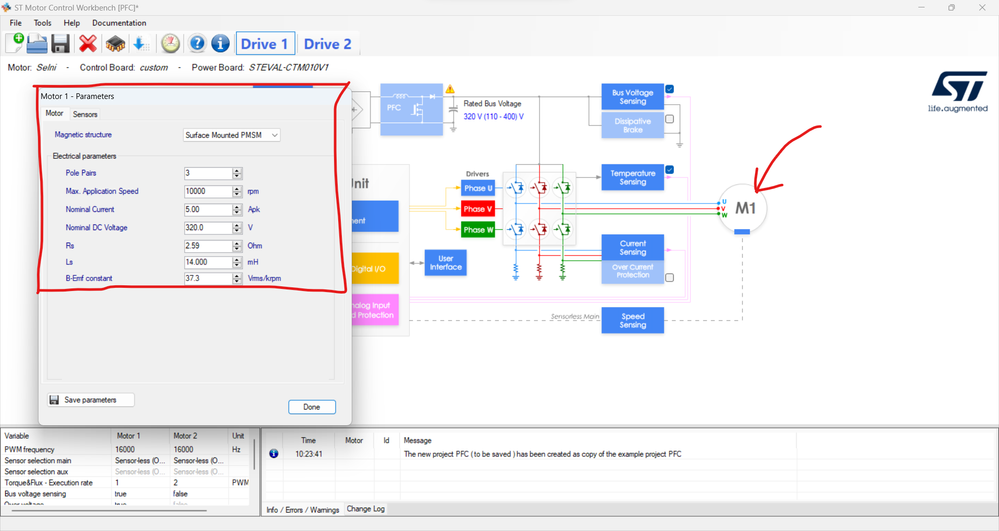Image resolution: width=999 pixels, height=531 pixels.
Task: Open the gauge monitor icon
Action: (170, 43)
